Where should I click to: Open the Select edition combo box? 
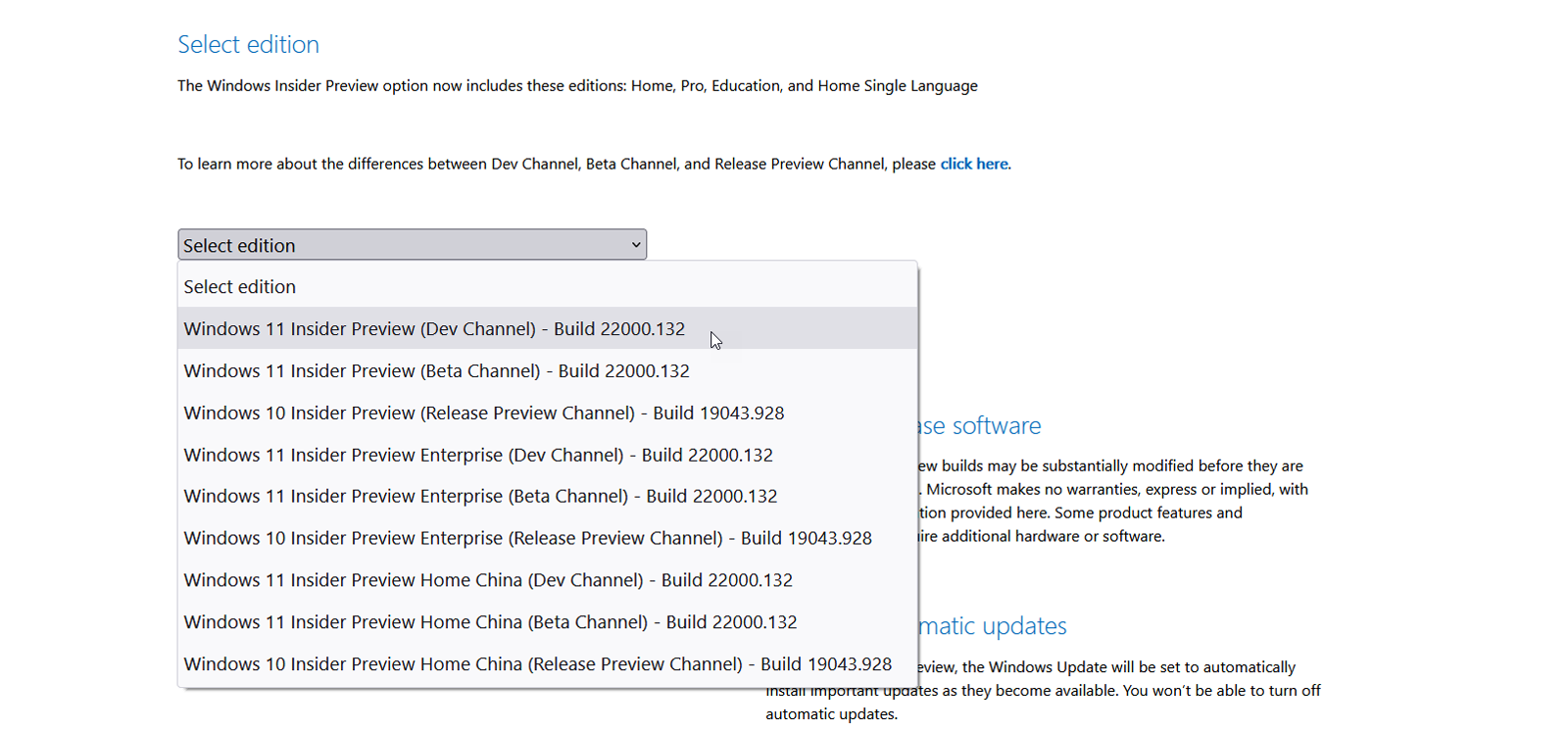(412, 245)
